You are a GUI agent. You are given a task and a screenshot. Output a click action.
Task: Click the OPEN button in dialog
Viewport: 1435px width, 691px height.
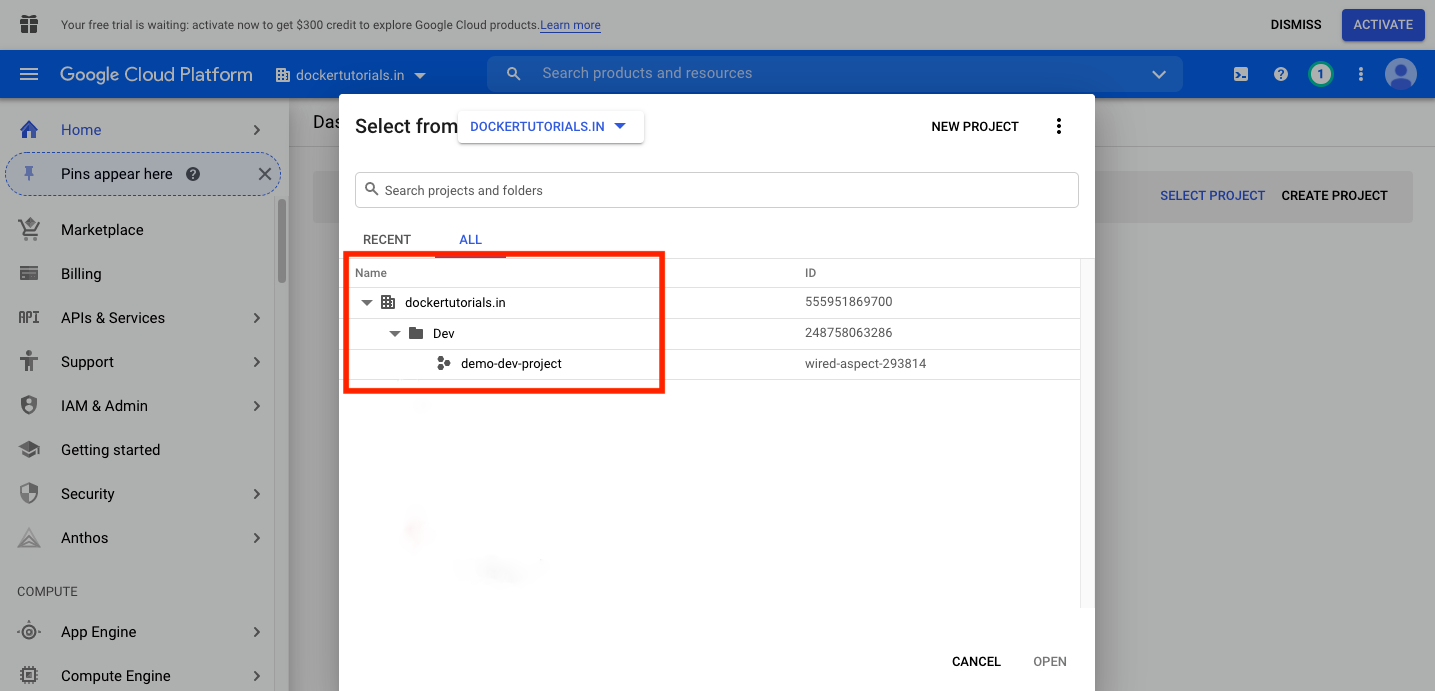(x=1050, y=662)
